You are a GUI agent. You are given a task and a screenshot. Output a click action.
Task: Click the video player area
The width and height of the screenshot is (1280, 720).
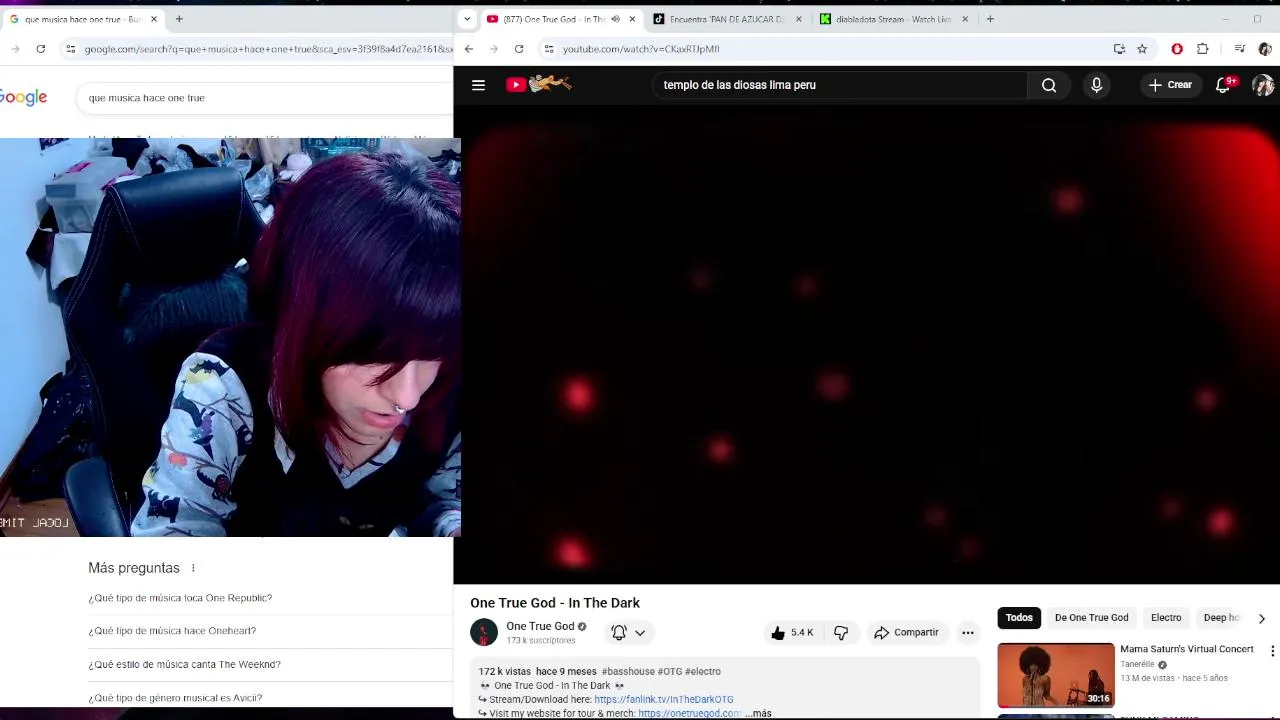866,345
